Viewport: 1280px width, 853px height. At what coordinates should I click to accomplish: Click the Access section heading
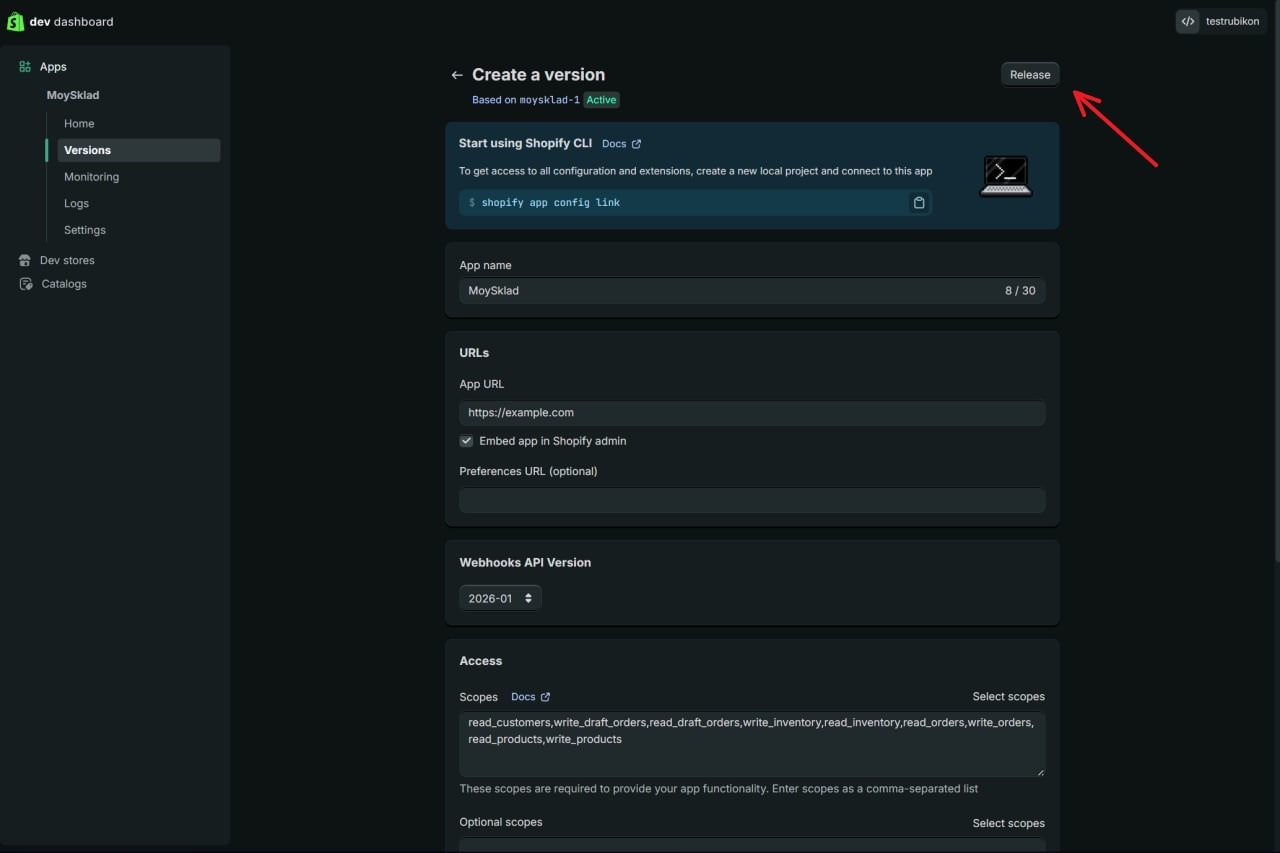[481, 661]
